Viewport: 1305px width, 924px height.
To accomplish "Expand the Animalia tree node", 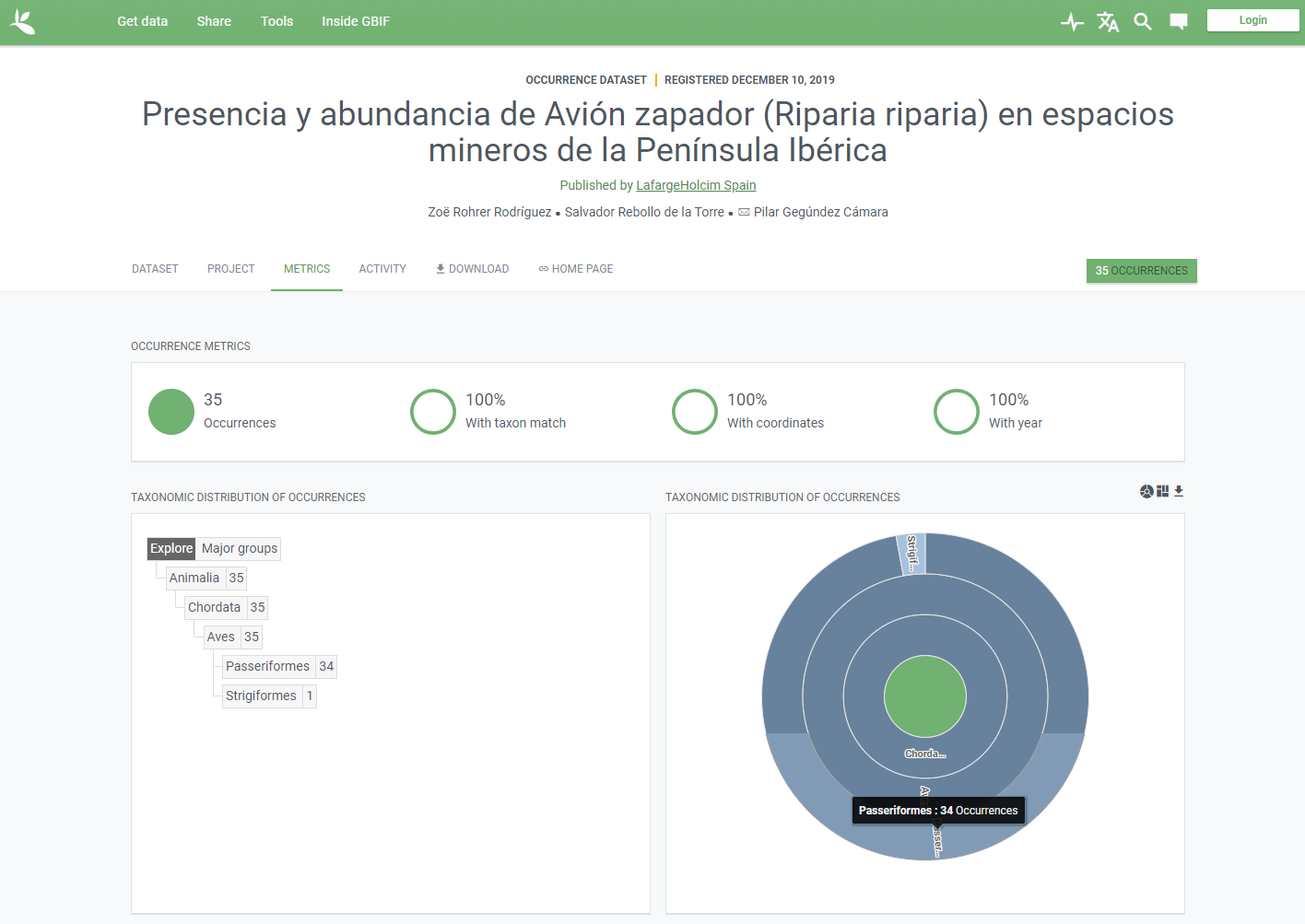I will pos(194,578).
